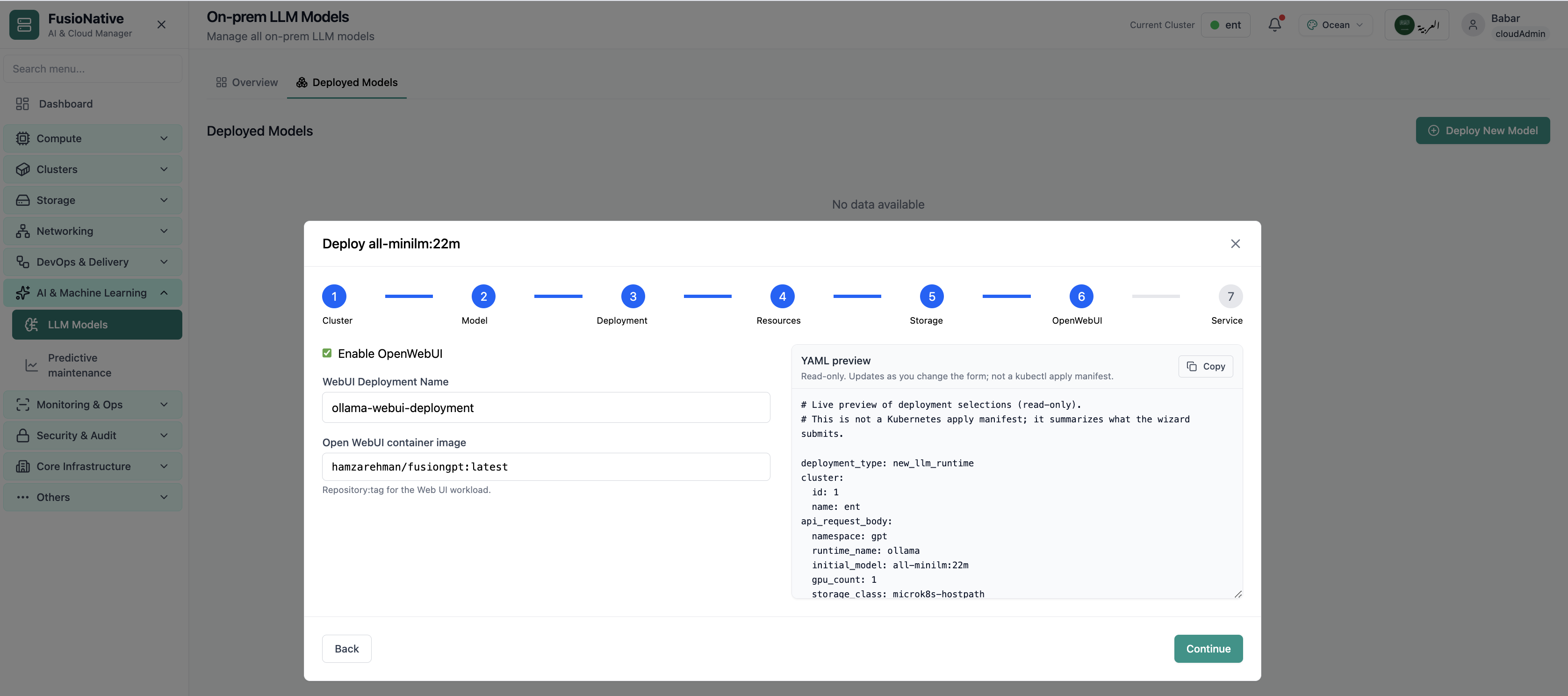The image size is (1568, 696).
Task: Click Deploy New Model button
Action: (x=1483, y=130)
